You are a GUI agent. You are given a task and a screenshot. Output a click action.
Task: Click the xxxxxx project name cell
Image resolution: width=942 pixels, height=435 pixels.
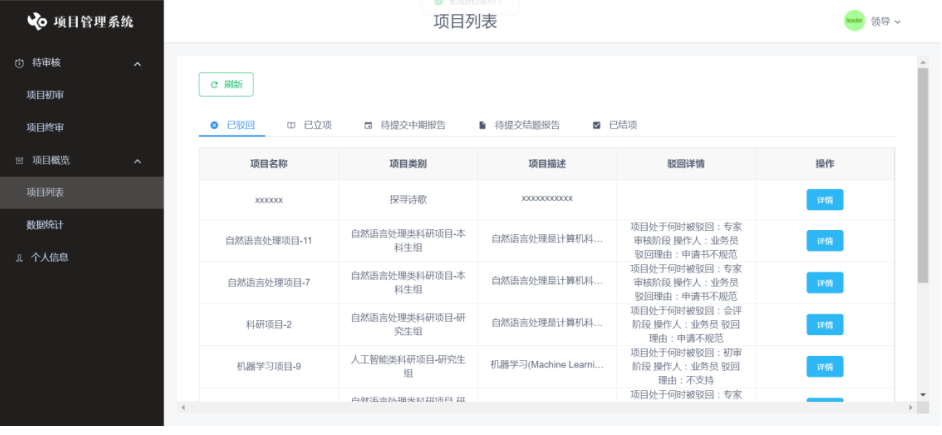coord(269,200)
